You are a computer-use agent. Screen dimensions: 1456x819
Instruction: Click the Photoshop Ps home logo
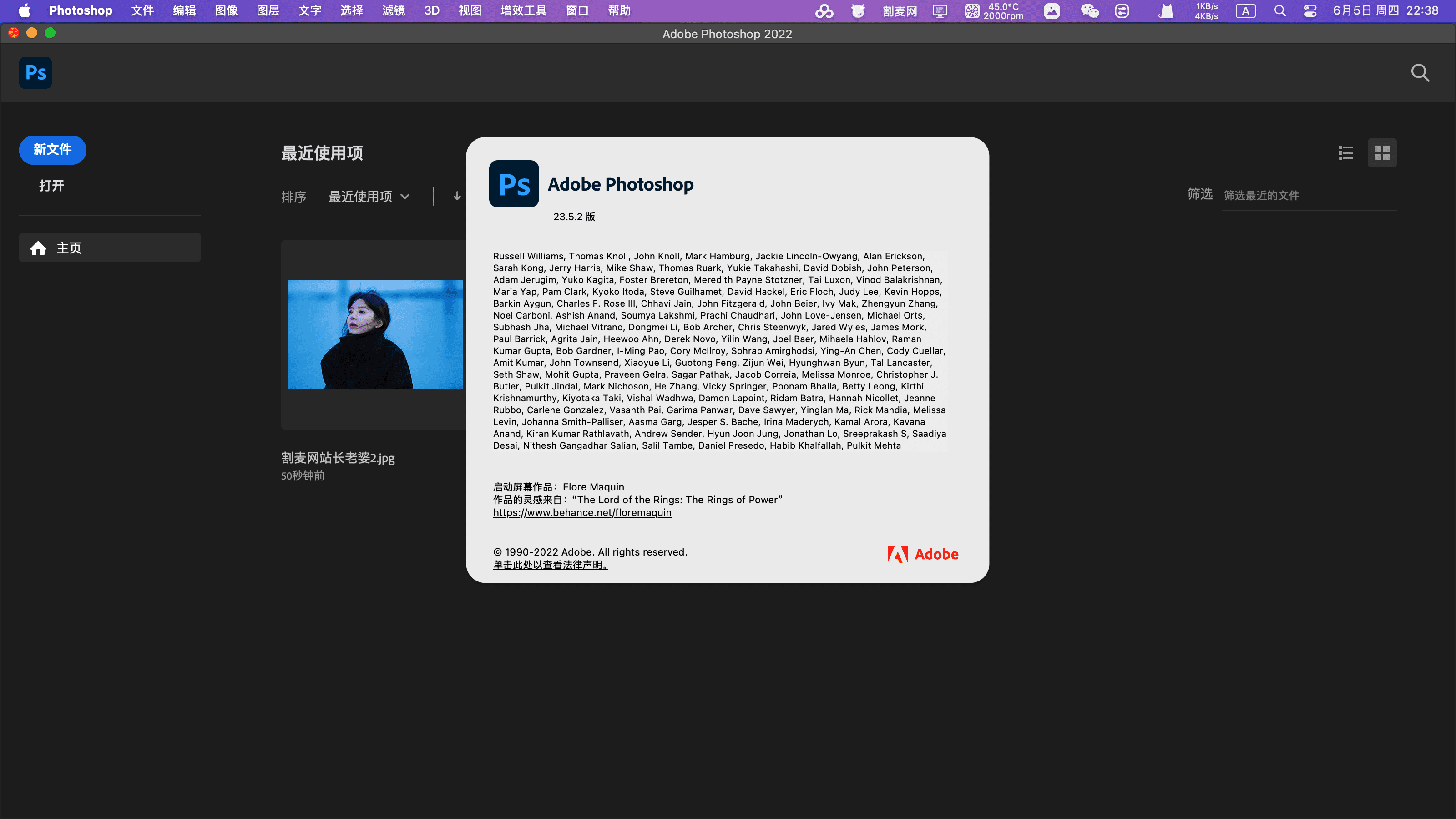click(x=35, y=72)
